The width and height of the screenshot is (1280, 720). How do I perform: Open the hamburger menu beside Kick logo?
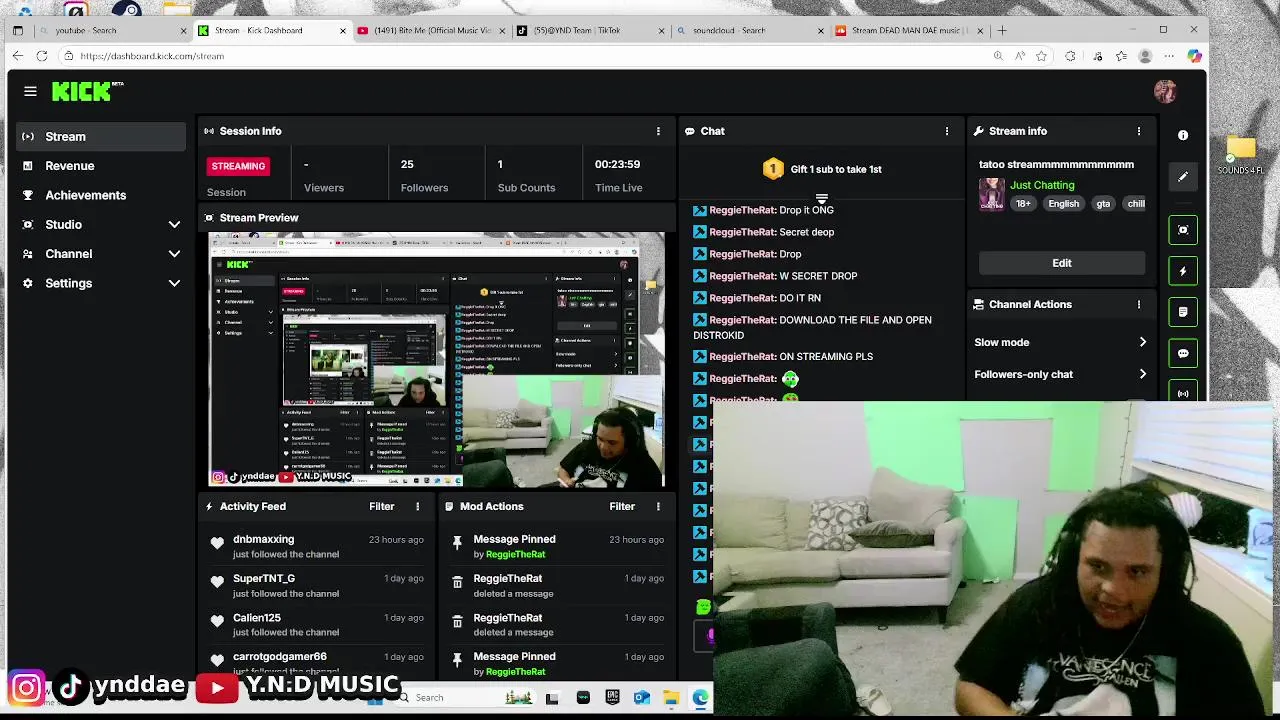point(30,91)
